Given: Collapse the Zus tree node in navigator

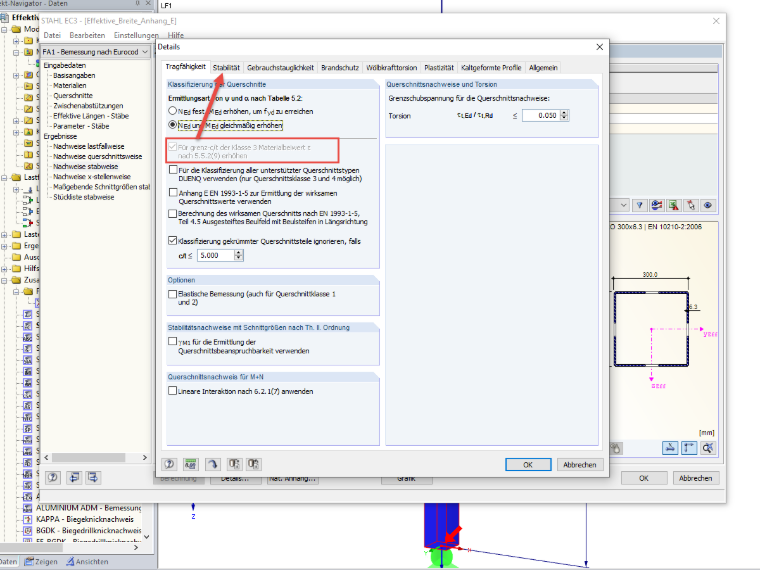Looking at the screenshot, I should tap(4, 280).
